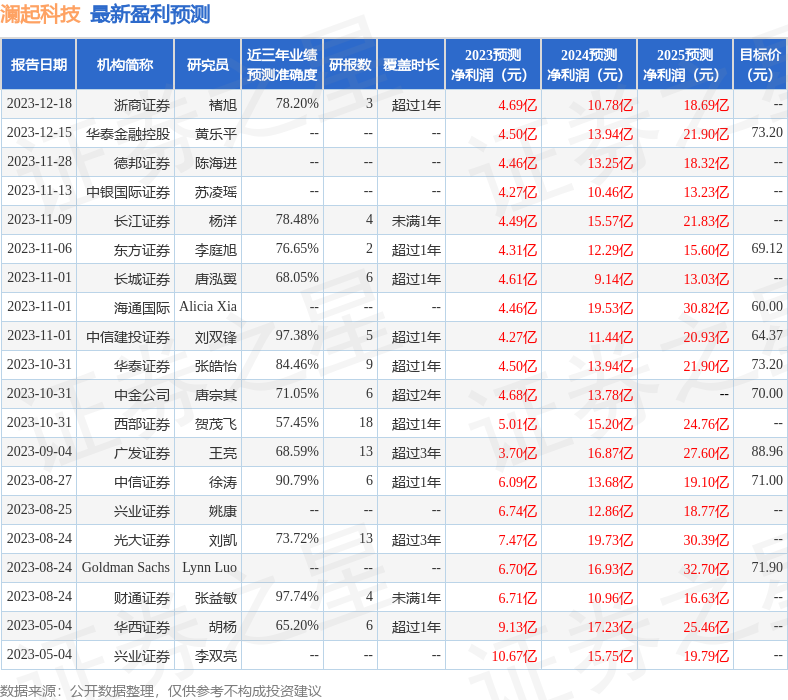Click the analyst name 黄乐平
This screenshot has height=700, width=788.
coord(216,134)
